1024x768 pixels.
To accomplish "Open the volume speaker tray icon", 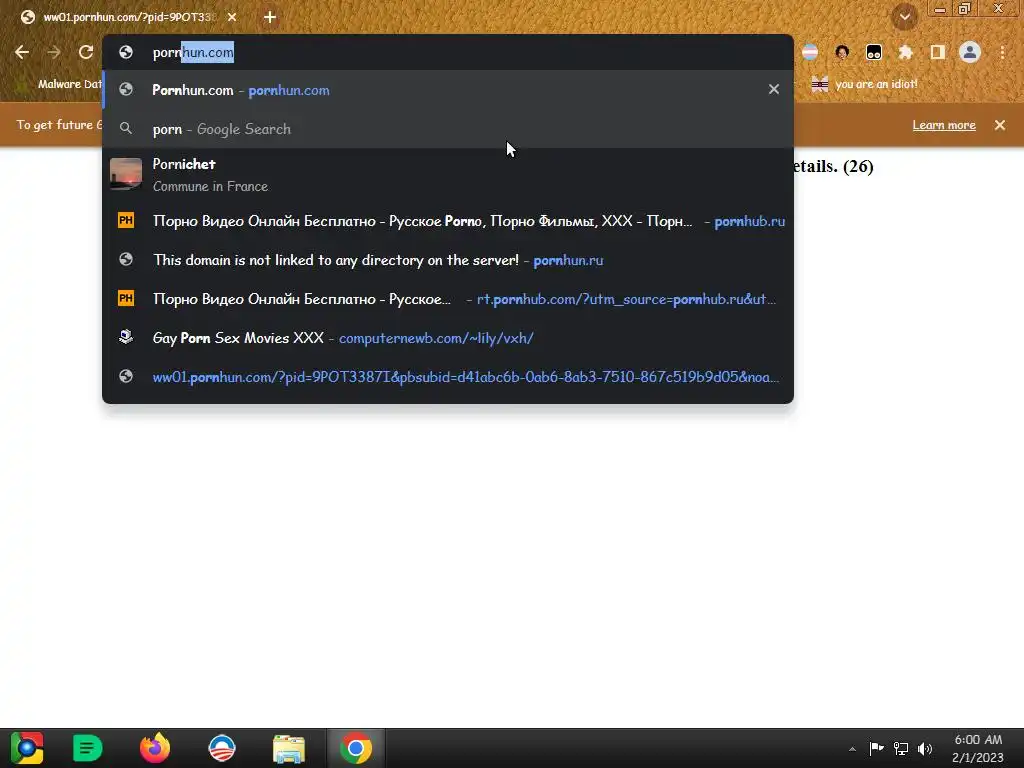I will (925, 748).
